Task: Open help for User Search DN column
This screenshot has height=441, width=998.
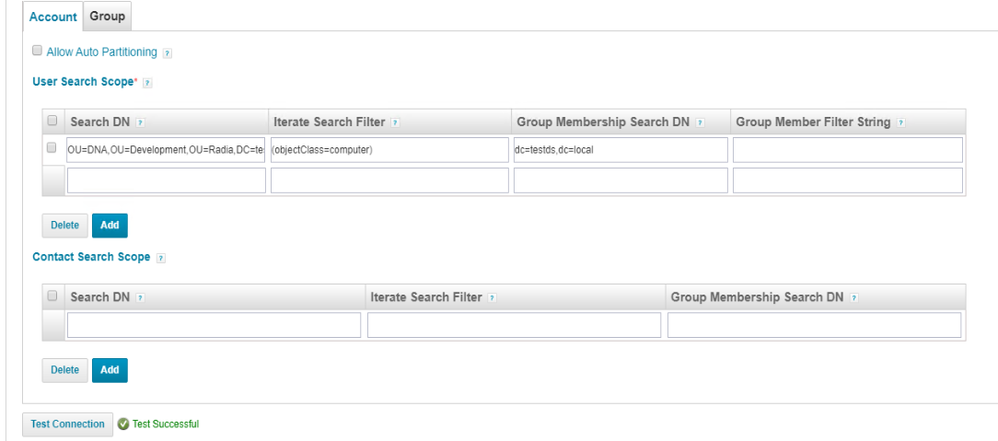Action: tap(140, 122)
